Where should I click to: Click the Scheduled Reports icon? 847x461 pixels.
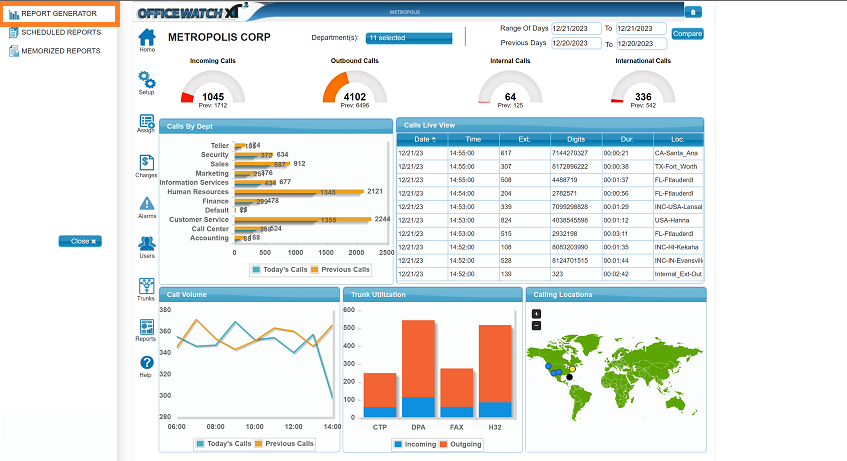point(14,32)
